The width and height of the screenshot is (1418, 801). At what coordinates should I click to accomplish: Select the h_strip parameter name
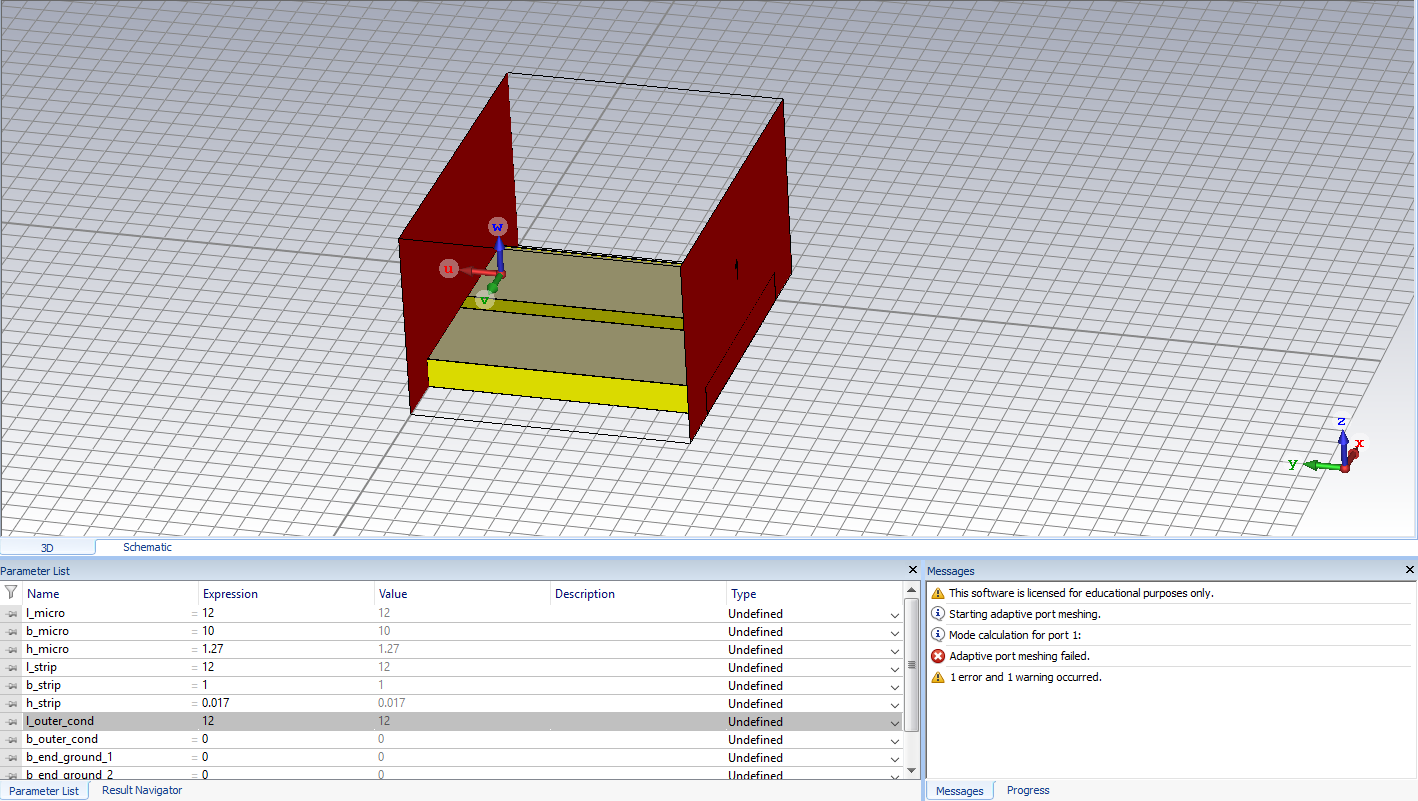click(x=43, y=703)
